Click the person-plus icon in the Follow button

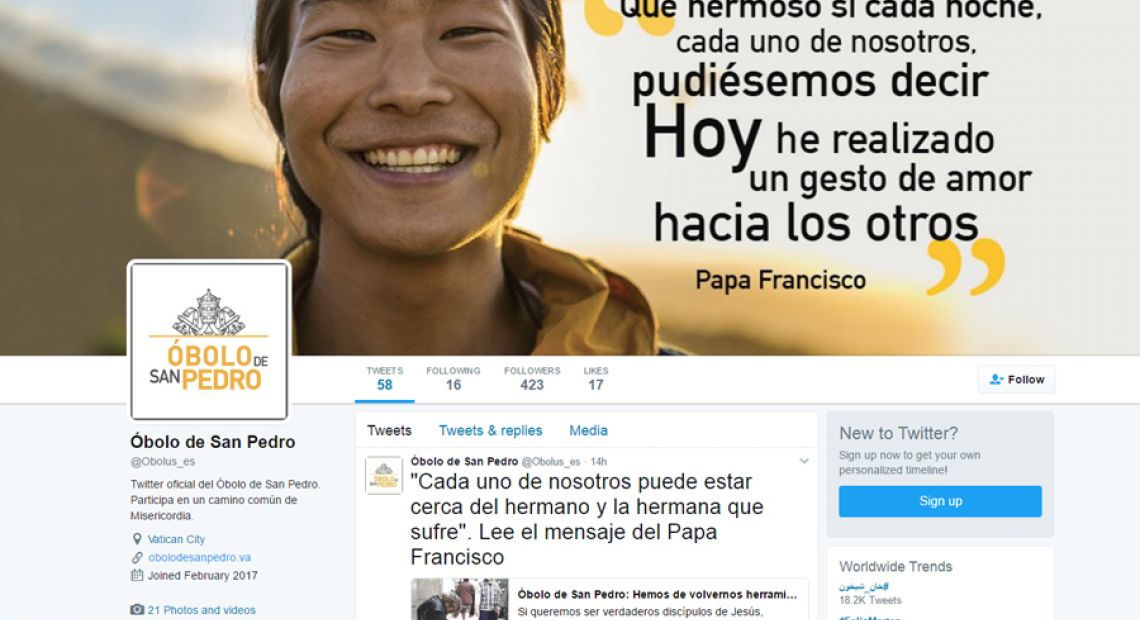(x=996, y=379)
